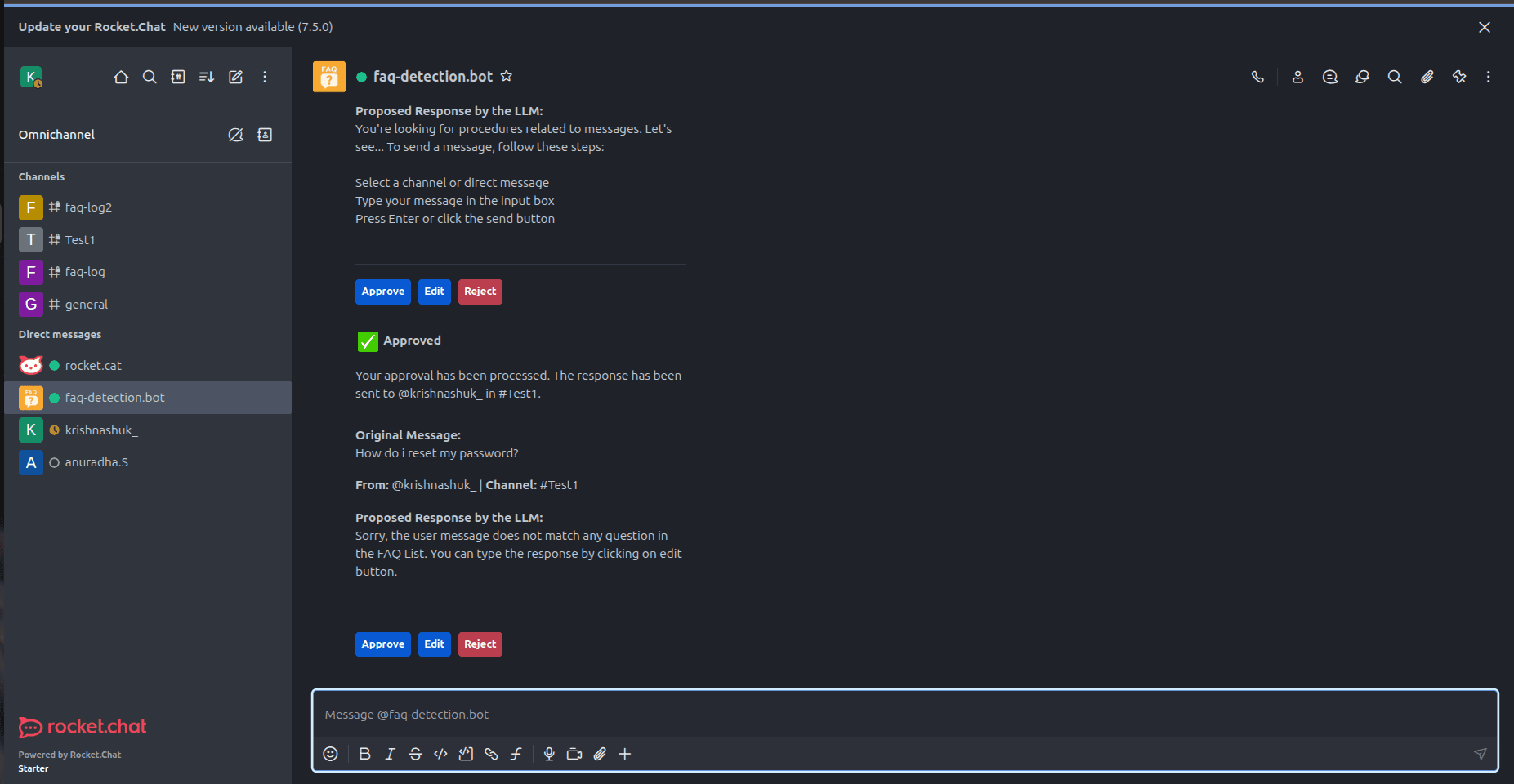
Task: Apply italic formatting
Action: click(x=391, y=754)
